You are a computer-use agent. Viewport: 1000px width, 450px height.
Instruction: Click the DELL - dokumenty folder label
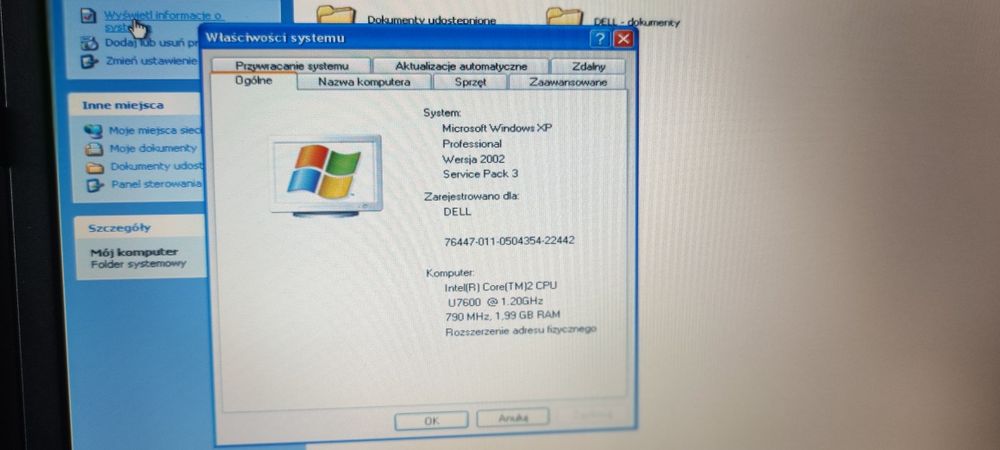coord(636,22)
